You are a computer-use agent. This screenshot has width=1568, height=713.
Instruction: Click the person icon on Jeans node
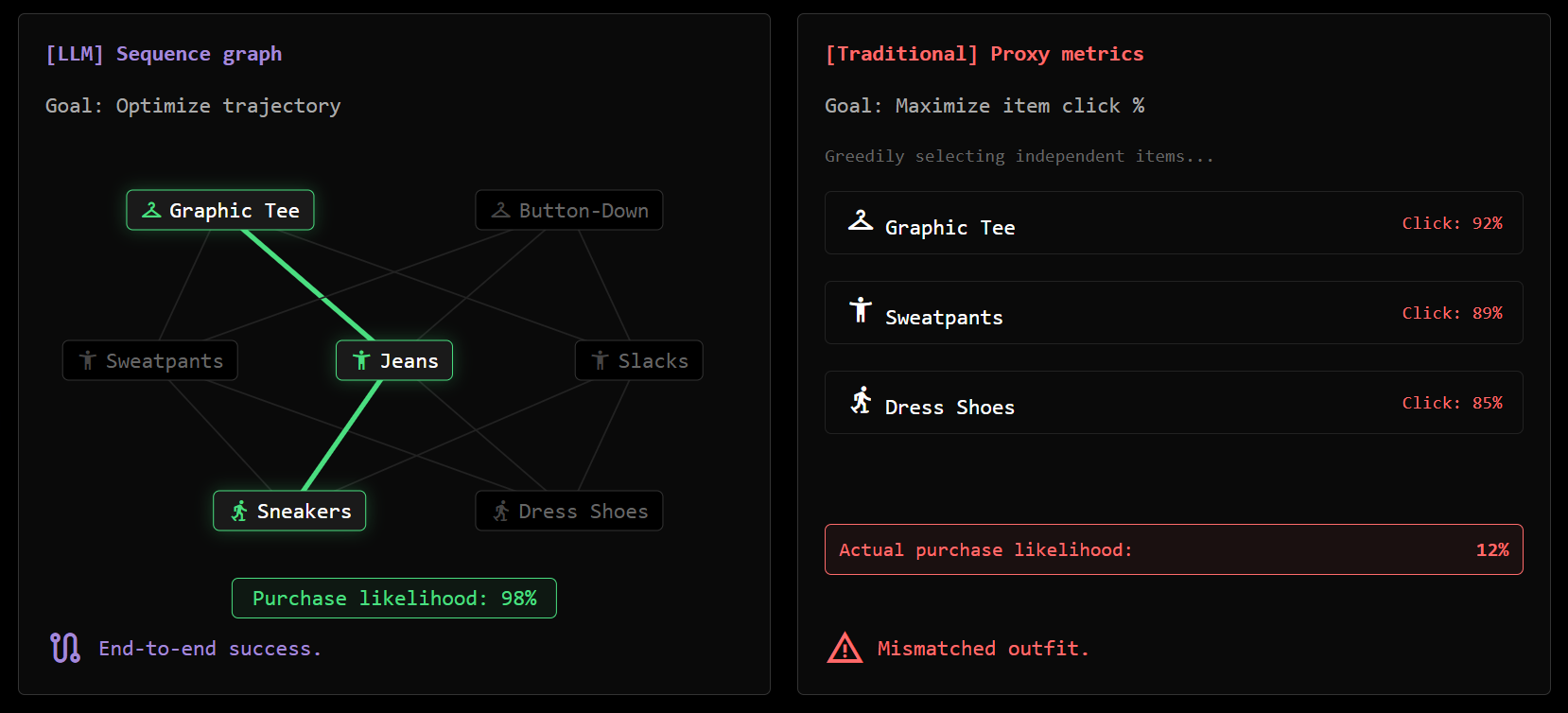(361, 360)
